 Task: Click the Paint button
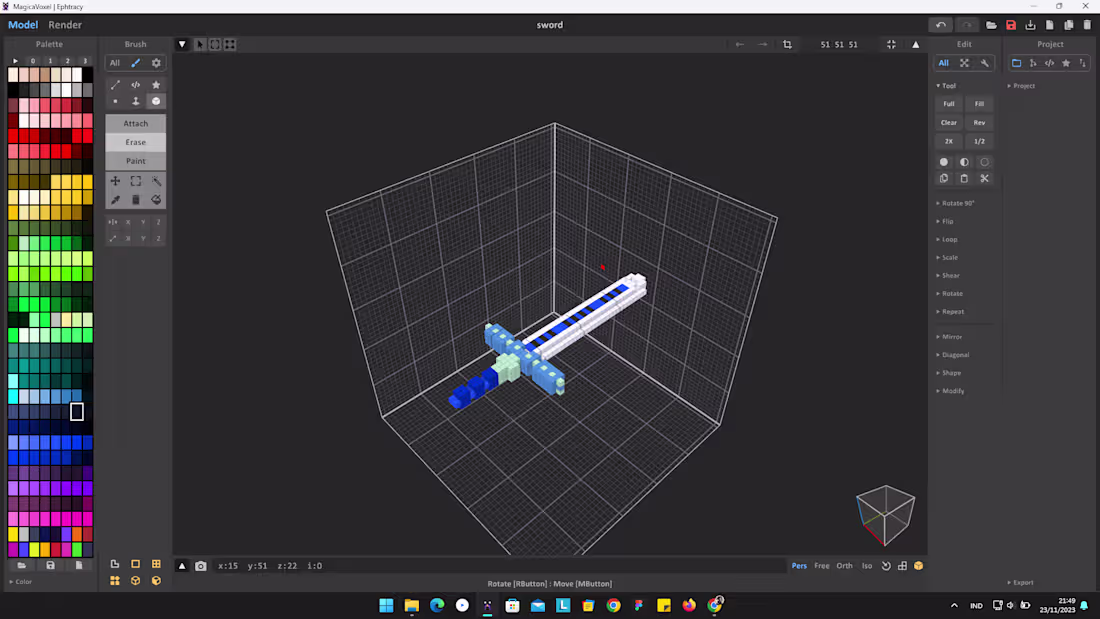(135, 161)
